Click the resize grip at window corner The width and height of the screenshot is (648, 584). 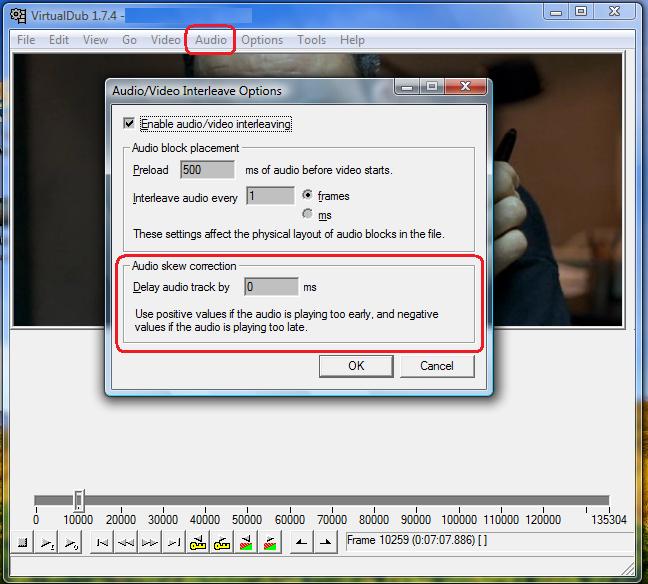click(628, 568)
